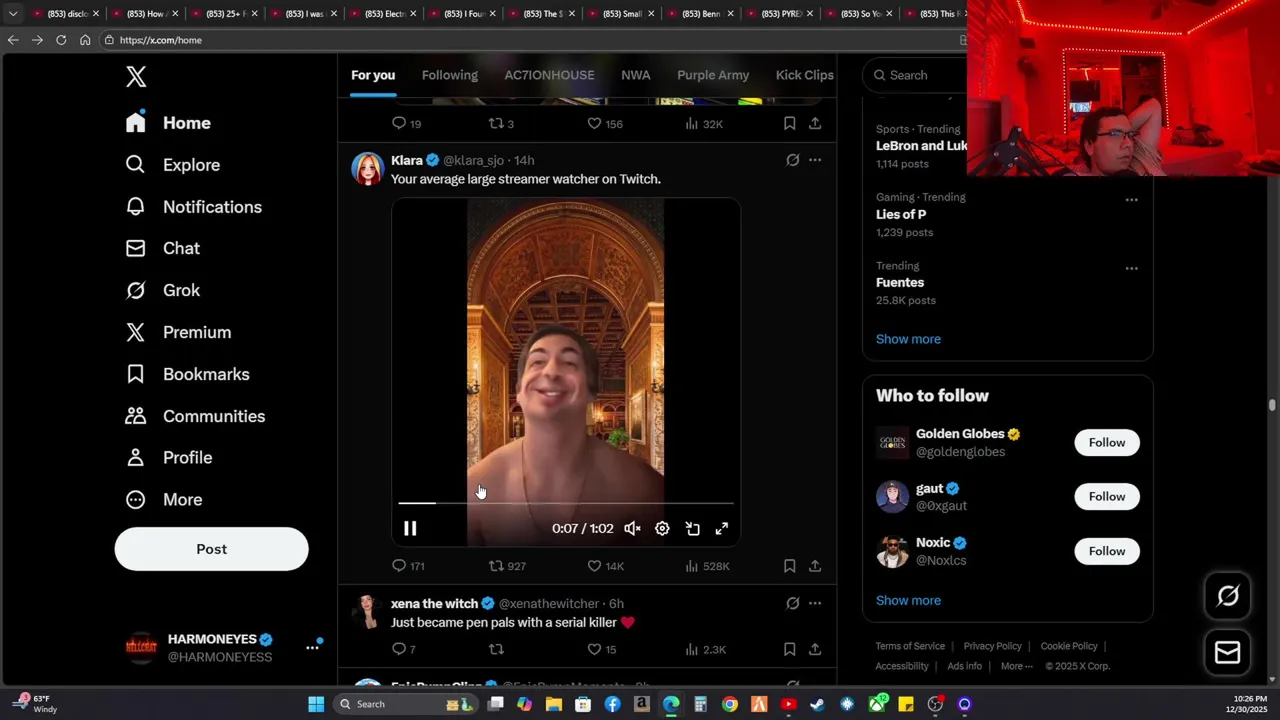Bookmark Klara's post
The height and width of the screenshot is (720, 1280).
789,566
